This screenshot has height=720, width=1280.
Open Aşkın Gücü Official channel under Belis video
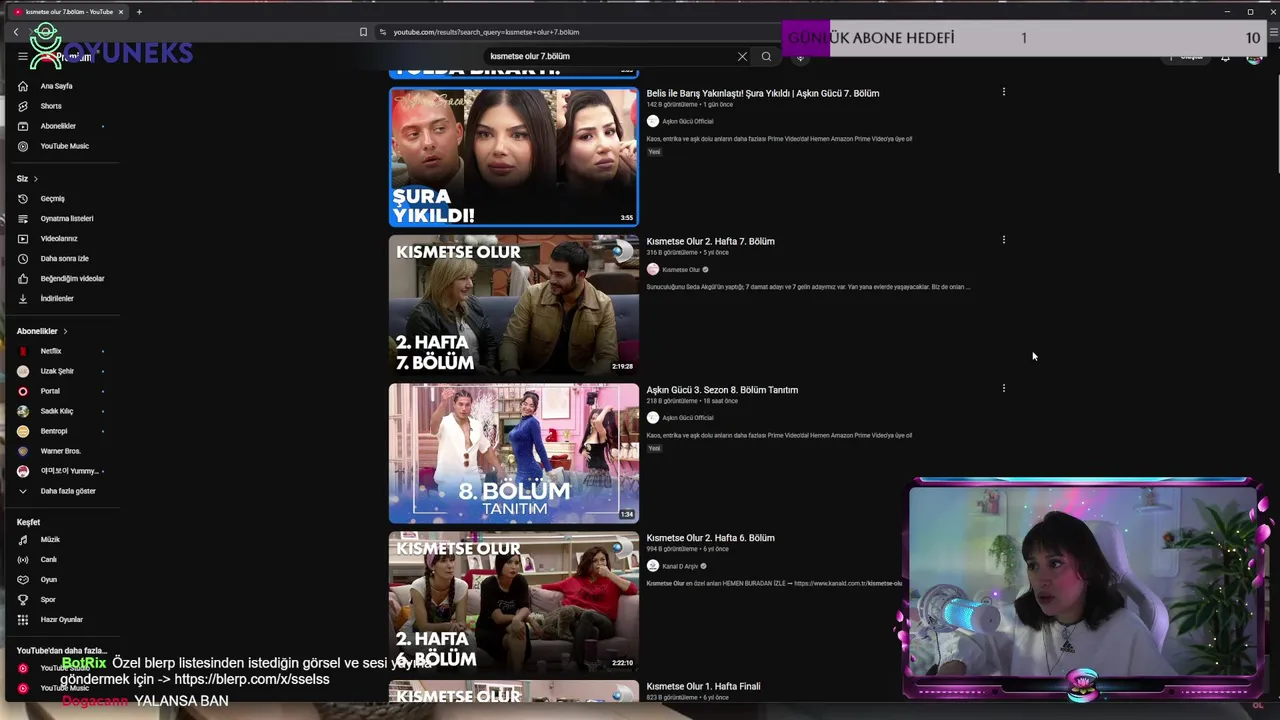click(687, 121)
